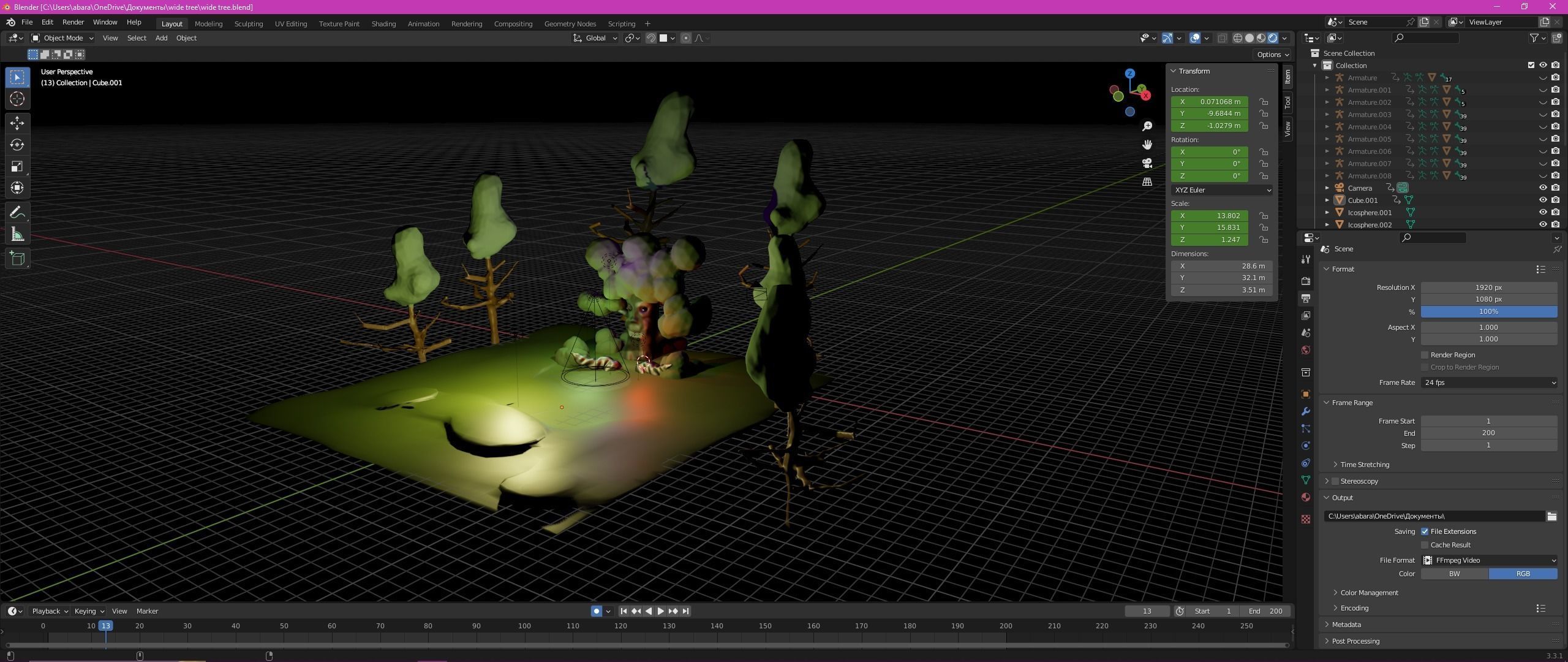
Task: Switch to wireframe viewport shading
Action: tap(1238, 38)
